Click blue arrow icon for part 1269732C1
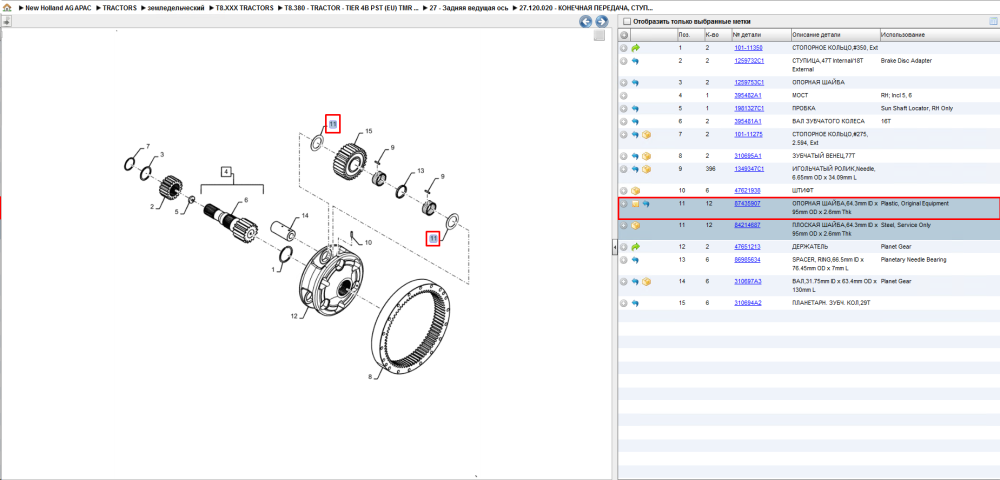 635,61
